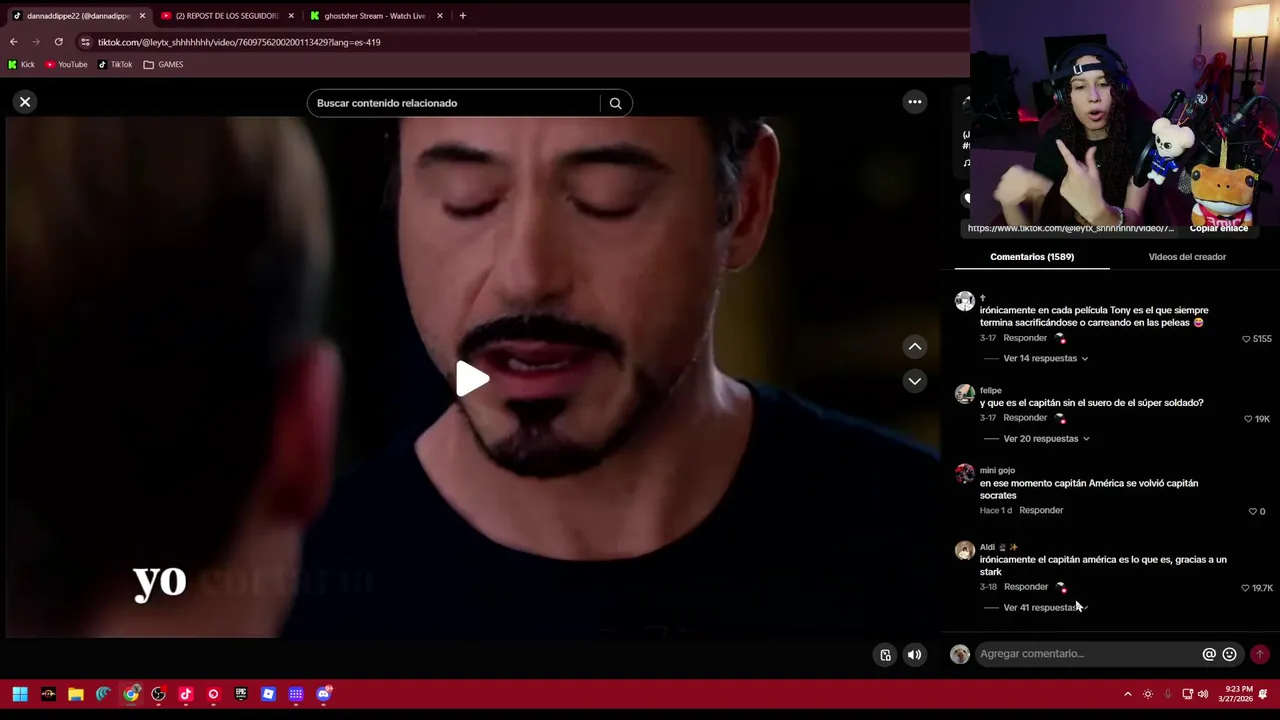Mute the video volume
Image resolution: width=1280 pixels, height=720 pixels.
coord(914,655)
